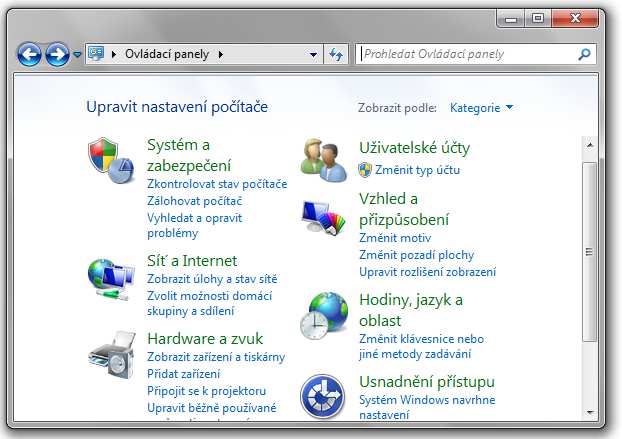Click the search magnifier icon
Screen dimensions: 622x439
click(x=584, y=54)
